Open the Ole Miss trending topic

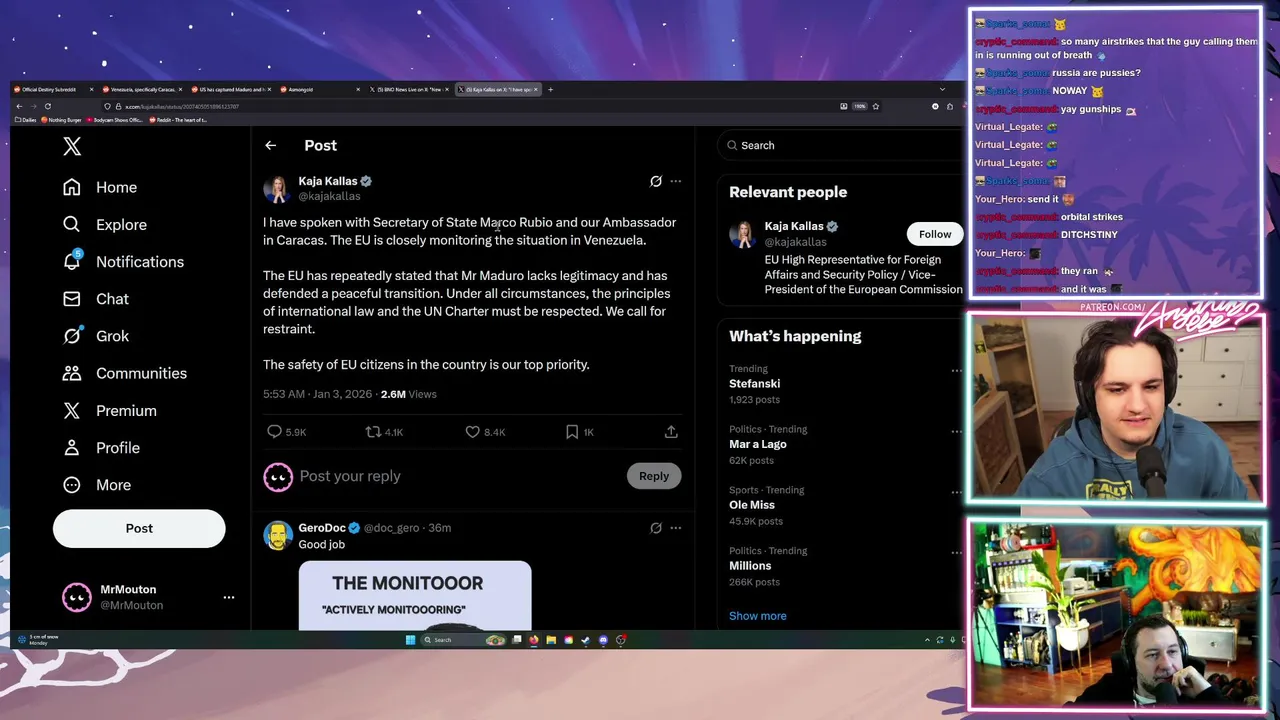click(x=752, y=505)
